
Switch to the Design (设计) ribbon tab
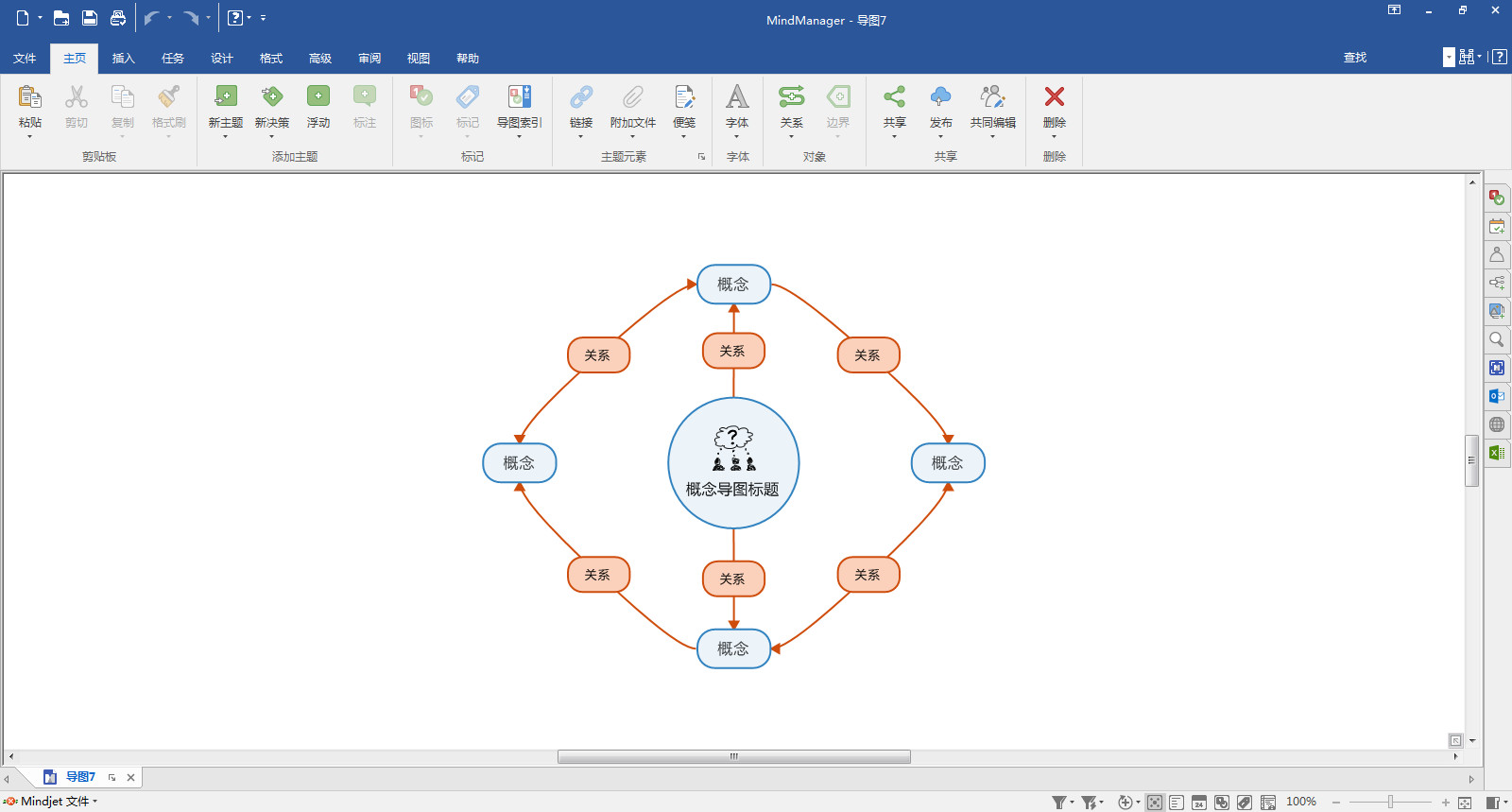pyautogui.click(x=221, y=59)
